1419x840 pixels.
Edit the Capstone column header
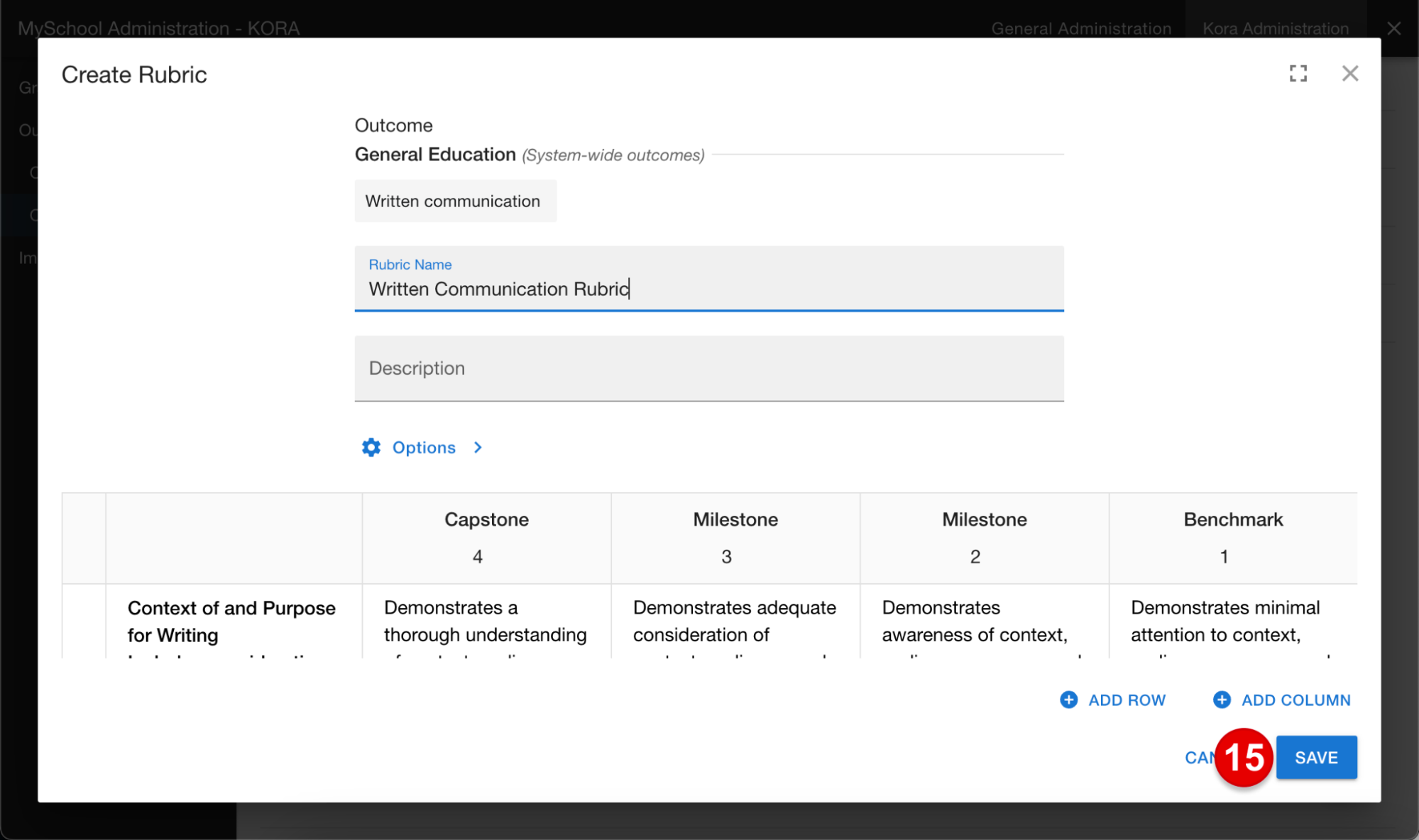(487, 519)
